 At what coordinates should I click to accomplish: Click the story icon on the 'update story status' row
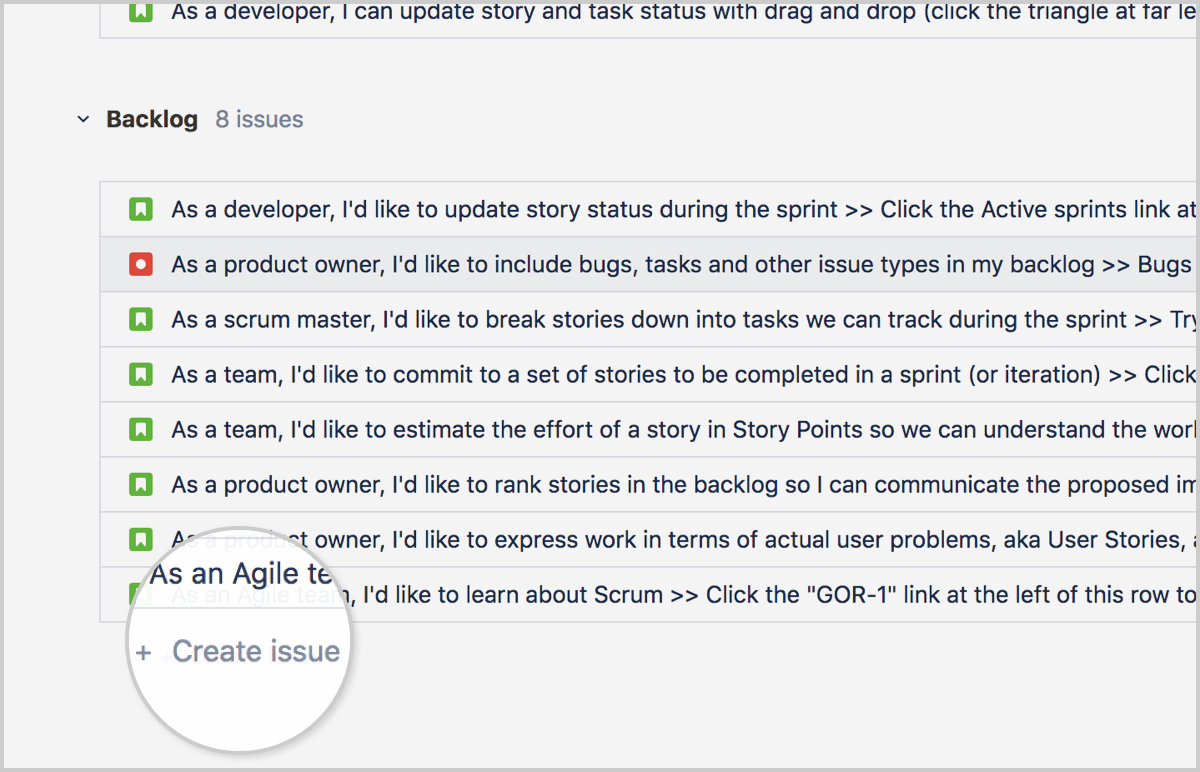click(x=141, y=209)
